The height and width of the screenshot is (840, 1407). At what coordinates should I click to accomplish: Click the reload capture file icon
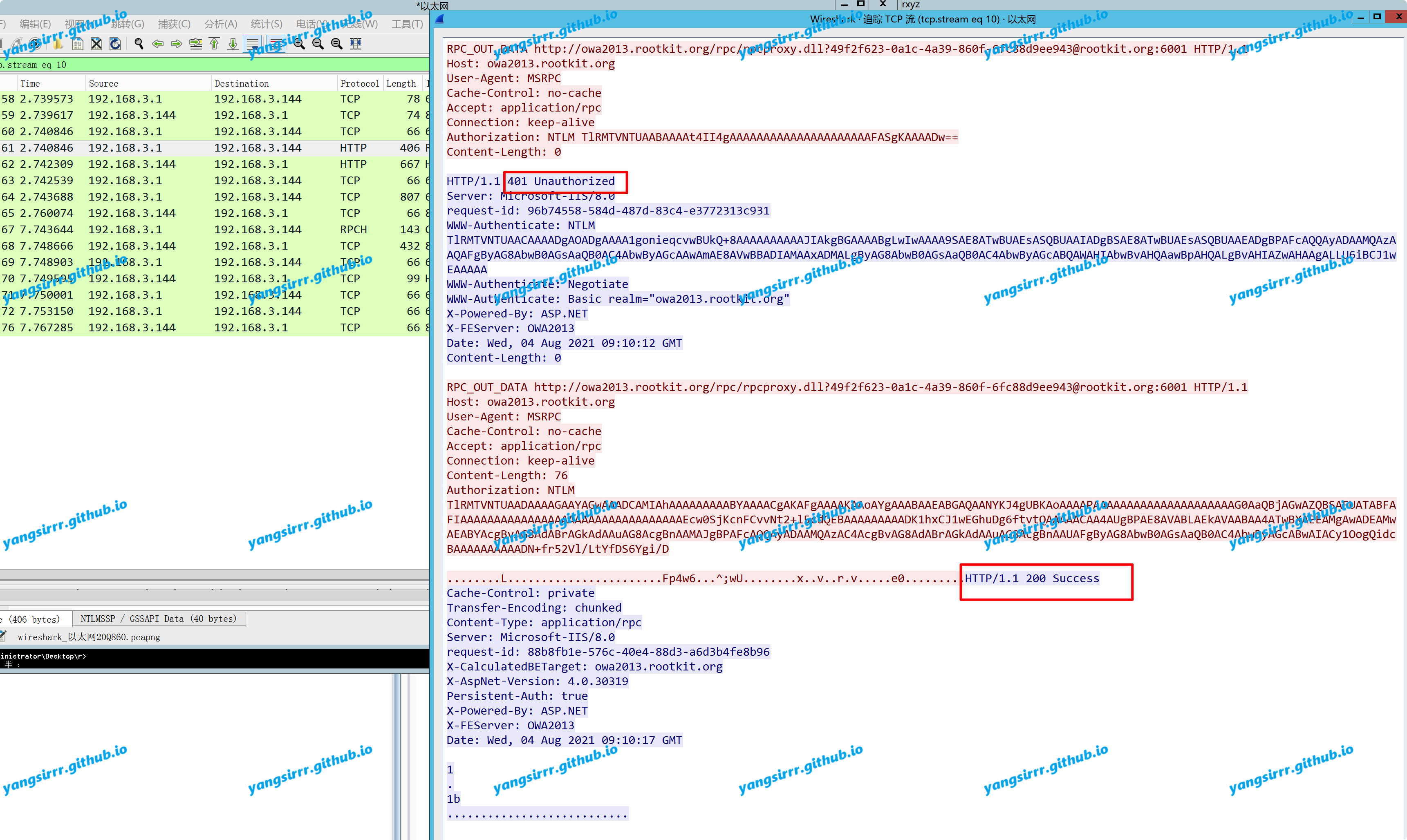[x=115, y=44]
